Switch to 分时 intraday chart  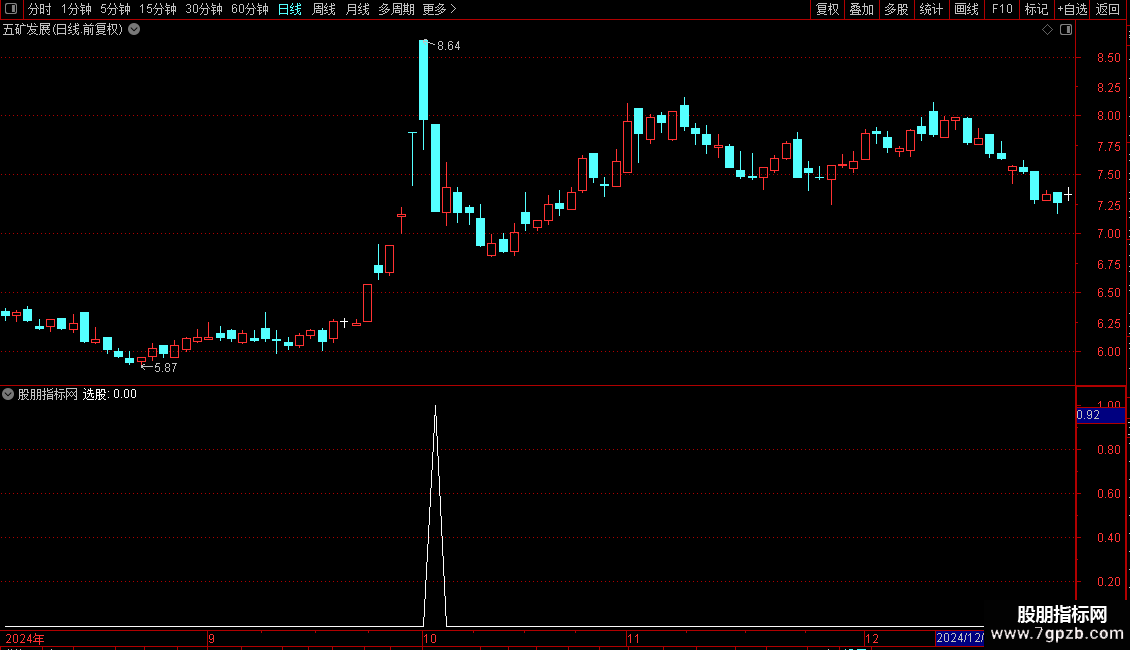pyautogui.click(x=40, y=9)
